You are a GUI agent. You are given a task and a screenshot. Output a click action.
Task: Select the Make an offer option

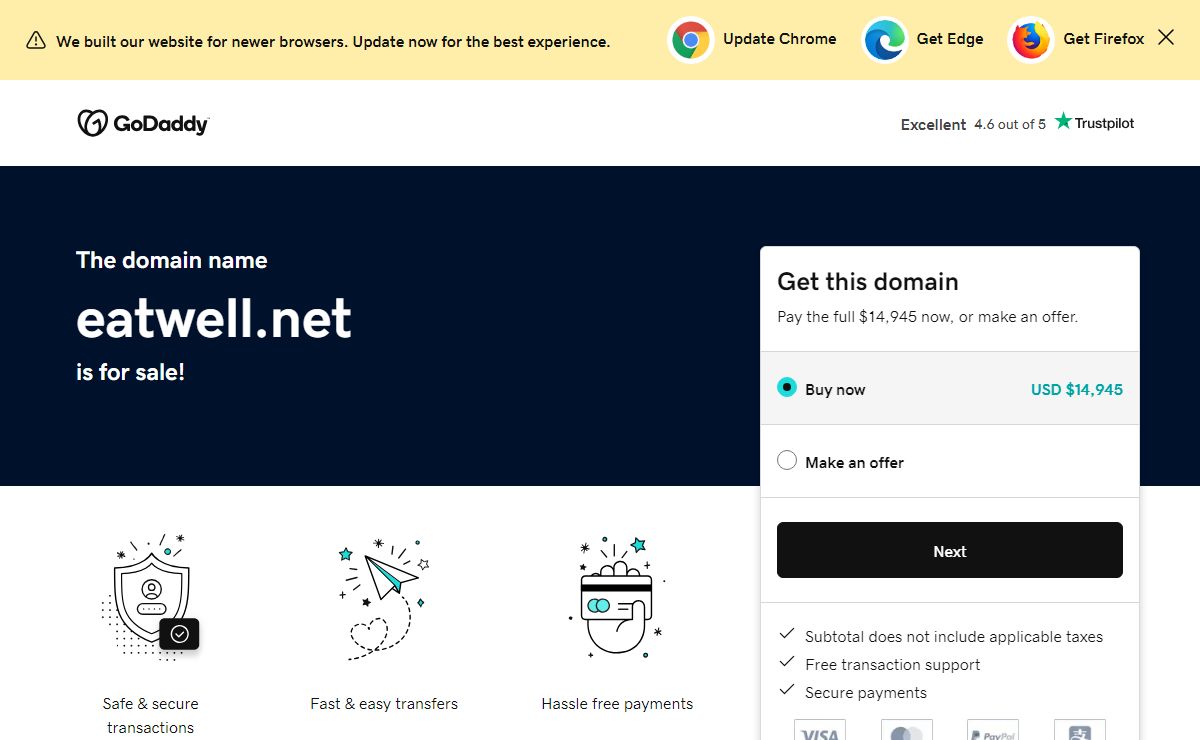[x=787, y=460]
